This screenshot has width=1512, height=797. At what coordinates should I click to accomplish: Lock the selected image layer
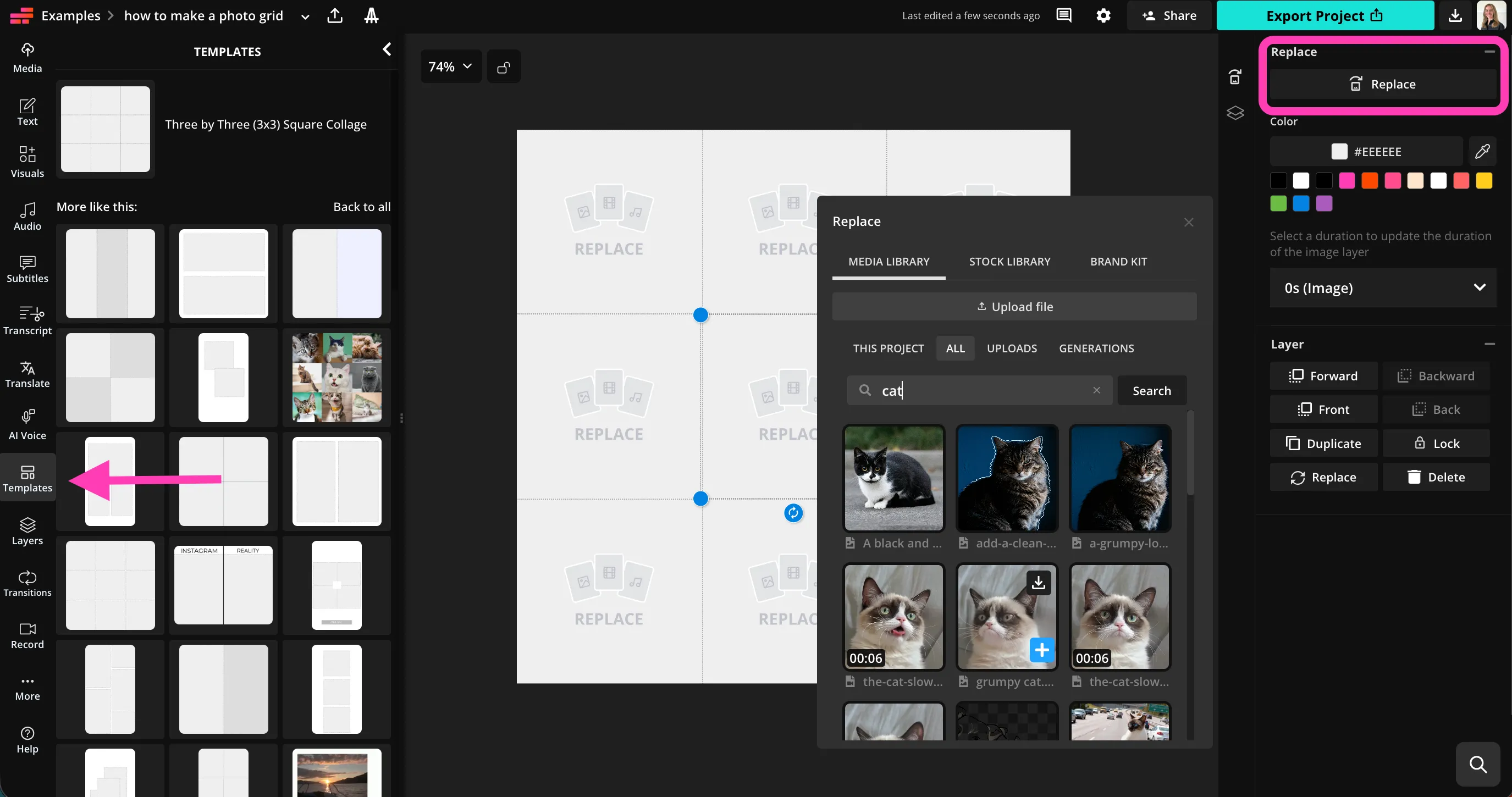pyautogui.click(x=1436, y=443)
